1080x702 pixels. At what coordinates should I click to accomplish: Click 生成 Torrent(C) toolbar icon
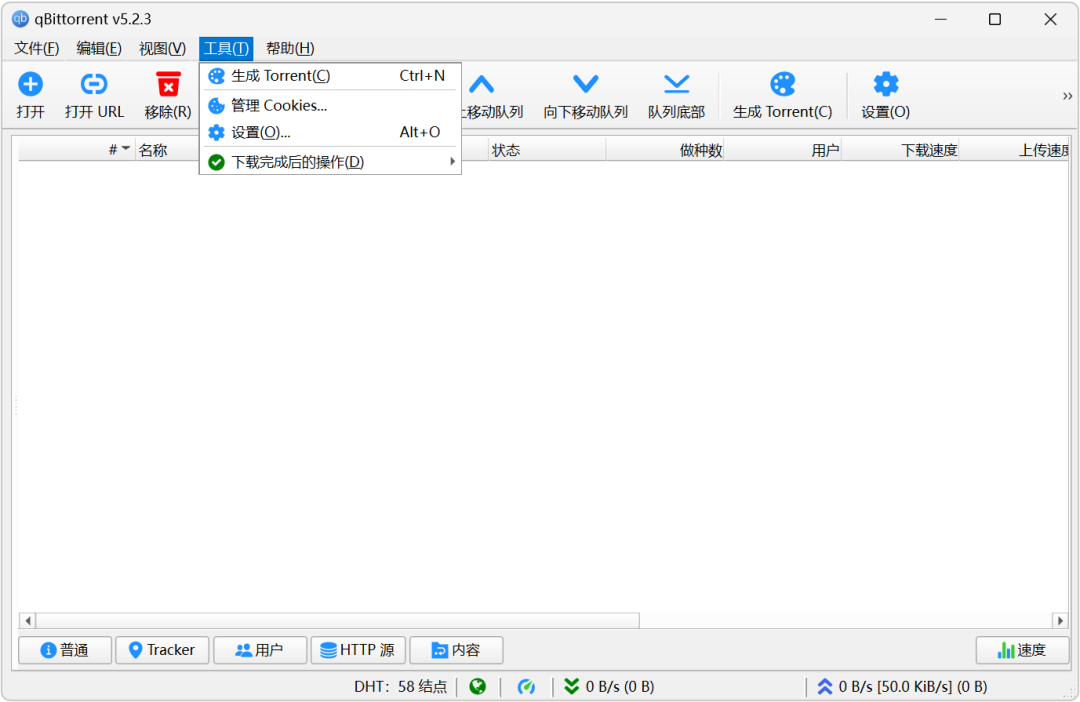782,85
